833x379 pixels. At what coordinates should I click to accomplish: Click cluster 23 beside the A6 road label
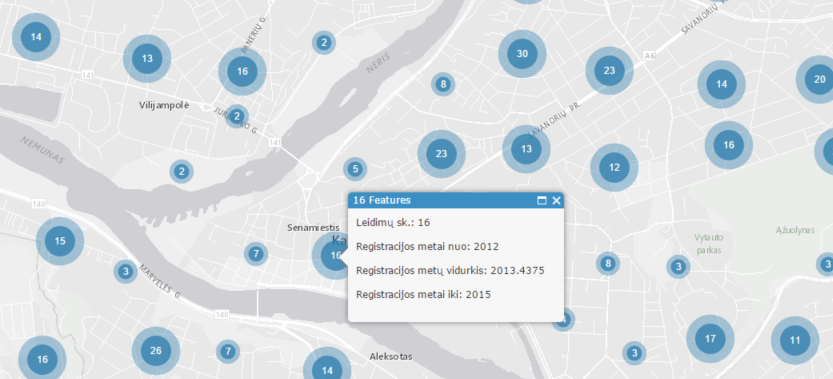pyautogui.click(x=609, y=70)
